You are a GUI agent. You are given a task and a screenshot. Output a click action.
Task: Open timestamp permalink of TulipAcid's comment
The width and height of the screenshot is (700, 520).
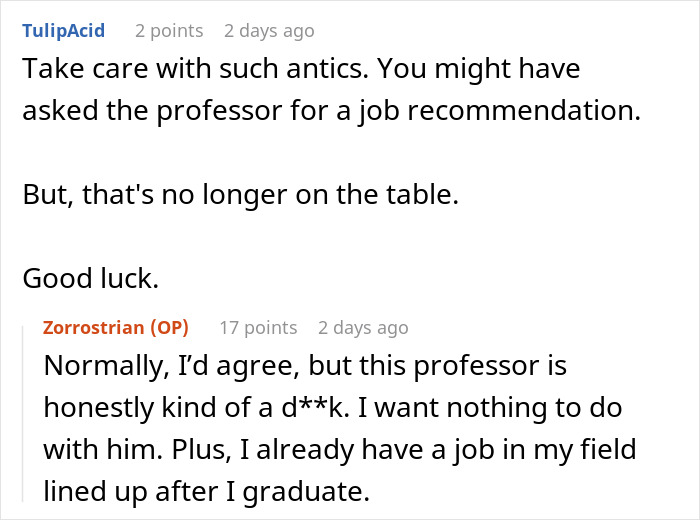click(269, 31)
